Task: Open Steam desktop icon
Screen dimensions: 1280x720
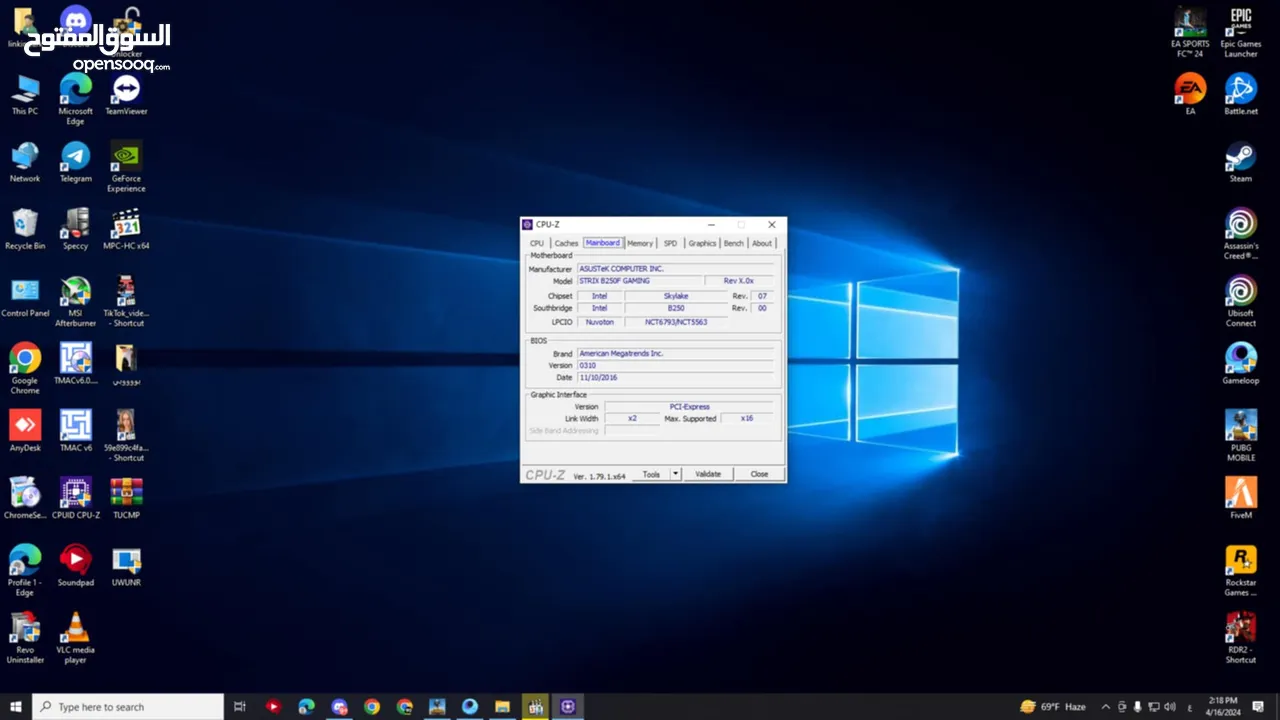Action: pyautogui.click(x=1241, y=162)
